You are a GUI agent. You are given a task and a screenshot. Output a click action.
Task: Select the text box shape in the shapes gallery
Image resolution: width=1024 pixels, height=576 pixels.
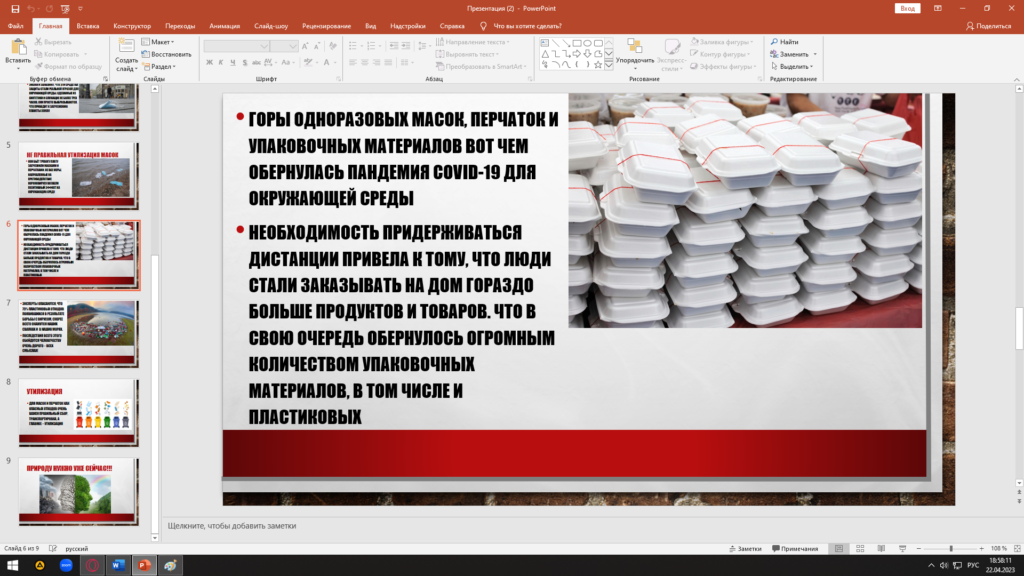click(545, 43)
